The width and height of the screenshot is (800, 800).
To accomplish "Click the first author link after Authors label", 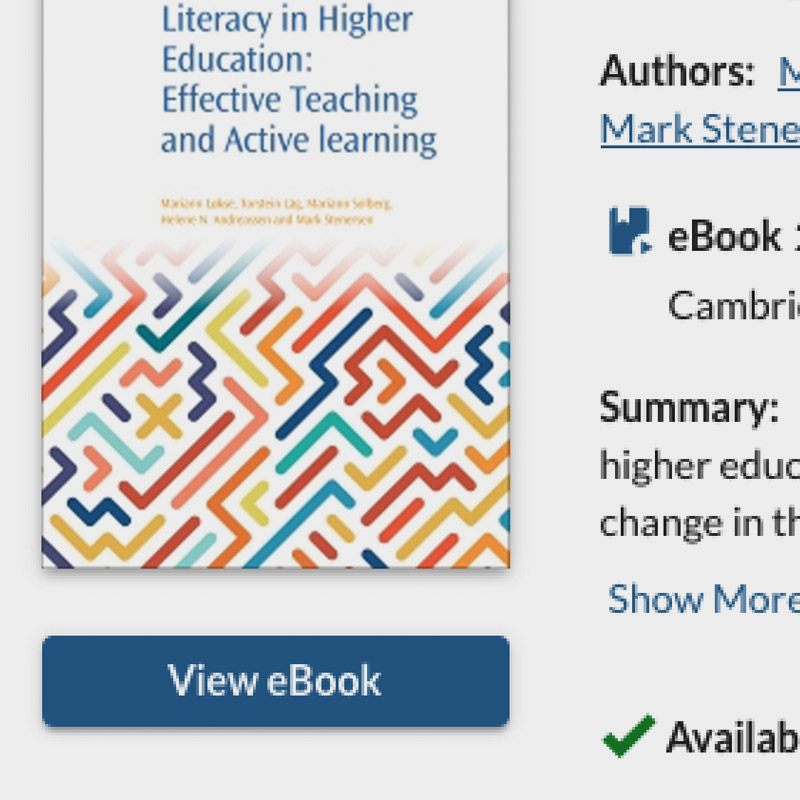I will click(x=789, y=71).
